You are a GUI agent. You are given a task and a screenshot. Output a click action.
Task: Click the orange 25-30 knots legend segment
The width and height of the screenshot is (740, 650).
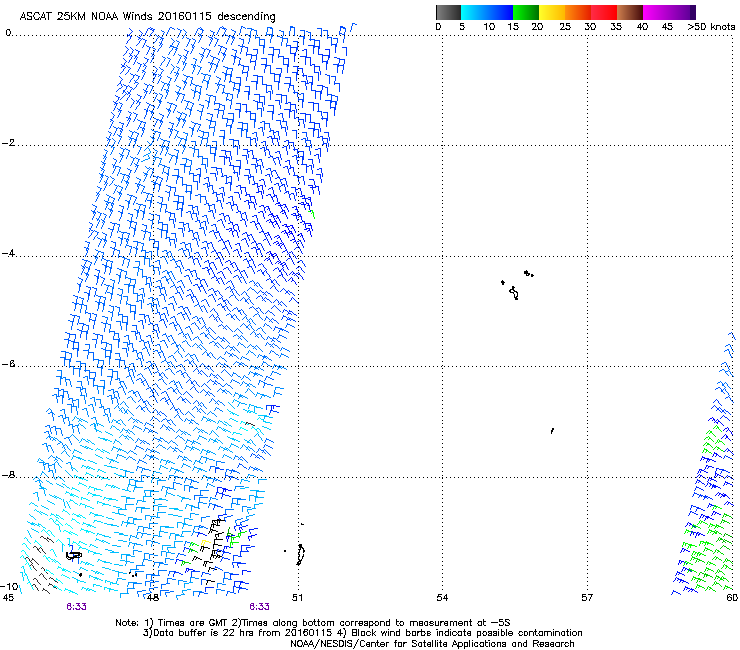tap(578, 12)
